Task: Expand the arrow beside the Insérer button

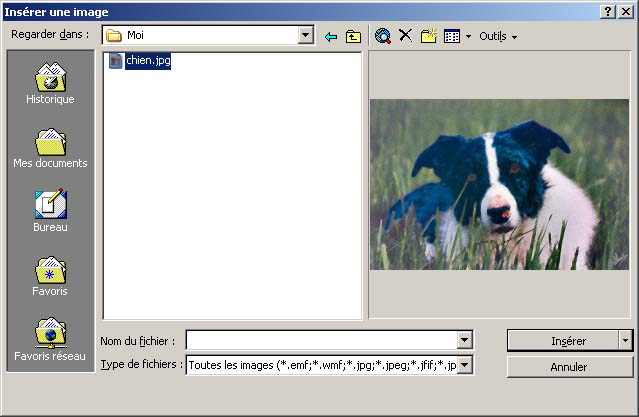Action: pos(626,341)
